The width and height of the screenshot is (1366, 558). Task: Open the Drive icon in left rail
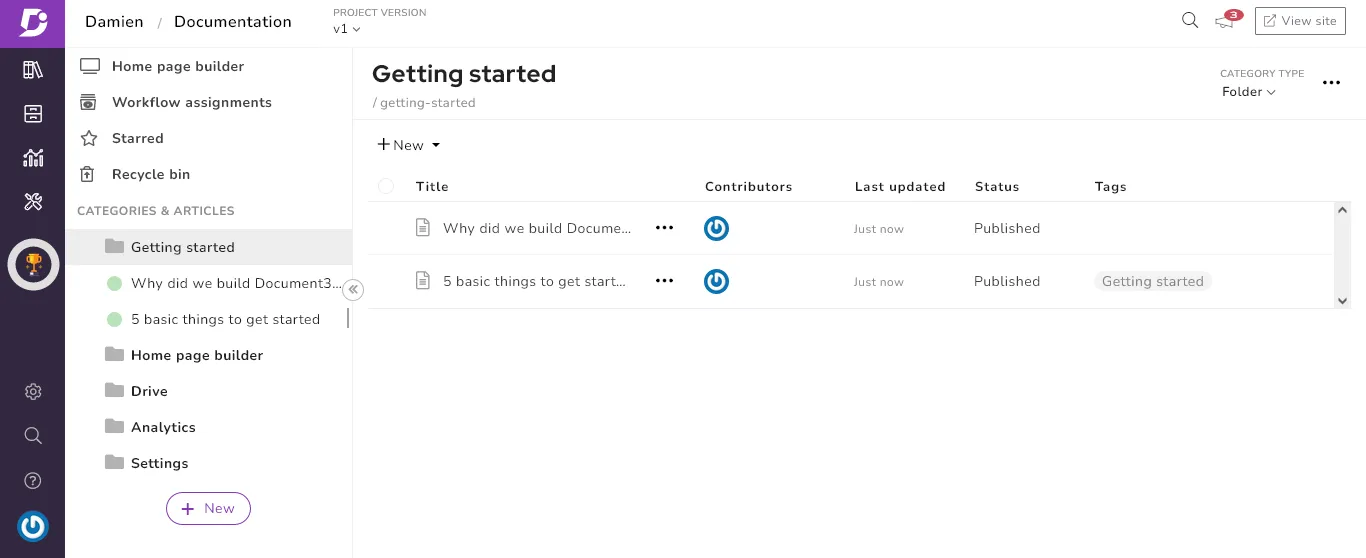(33, 113)
